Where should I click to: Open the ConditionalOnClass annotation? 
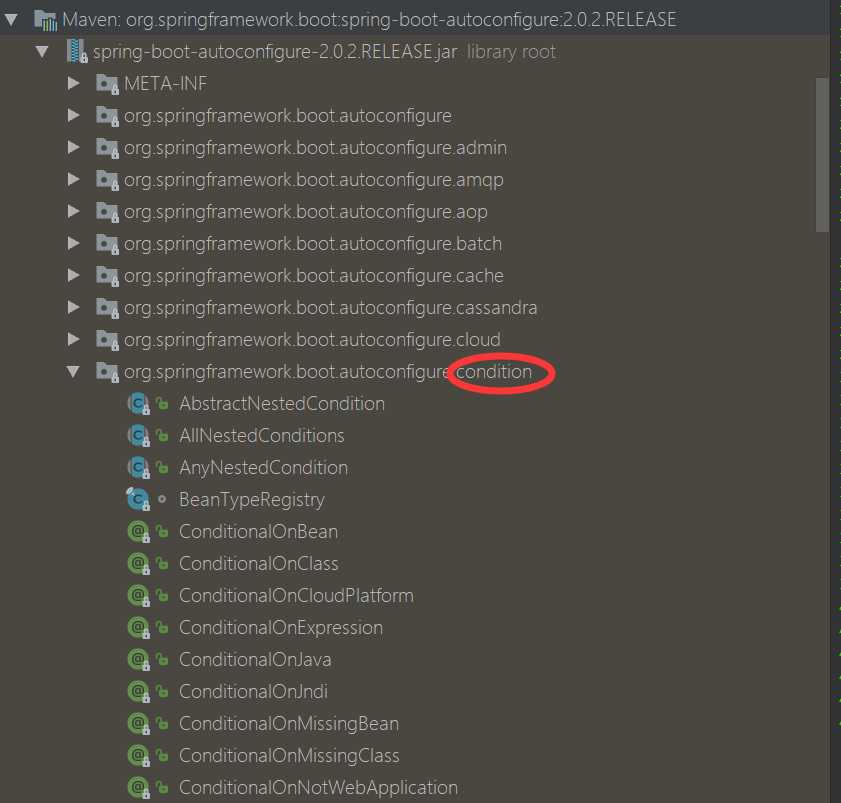[259, 564]
